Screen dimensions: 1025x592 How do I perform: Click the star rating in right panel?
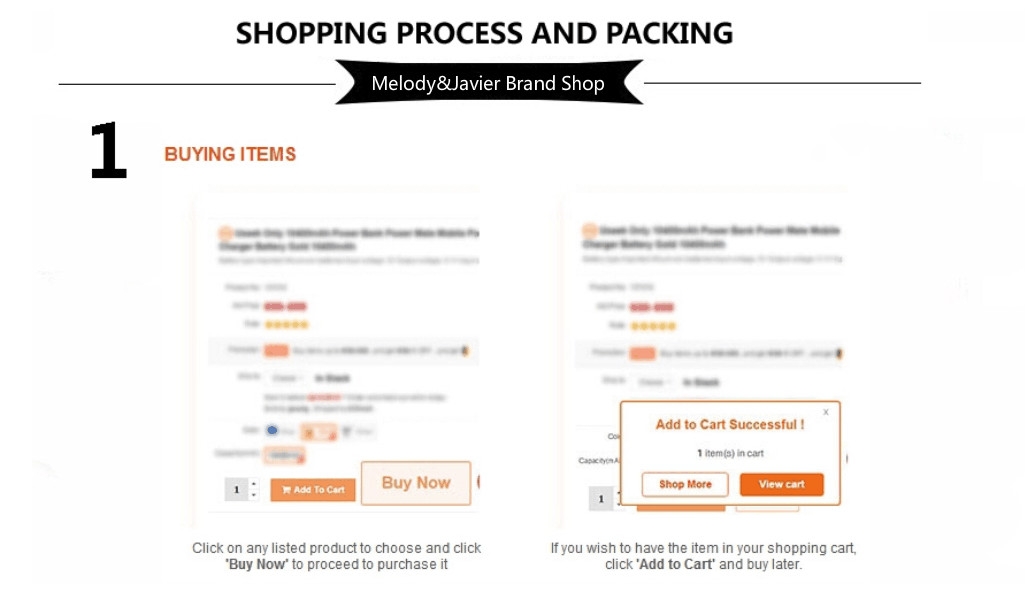tap(653, 326)
